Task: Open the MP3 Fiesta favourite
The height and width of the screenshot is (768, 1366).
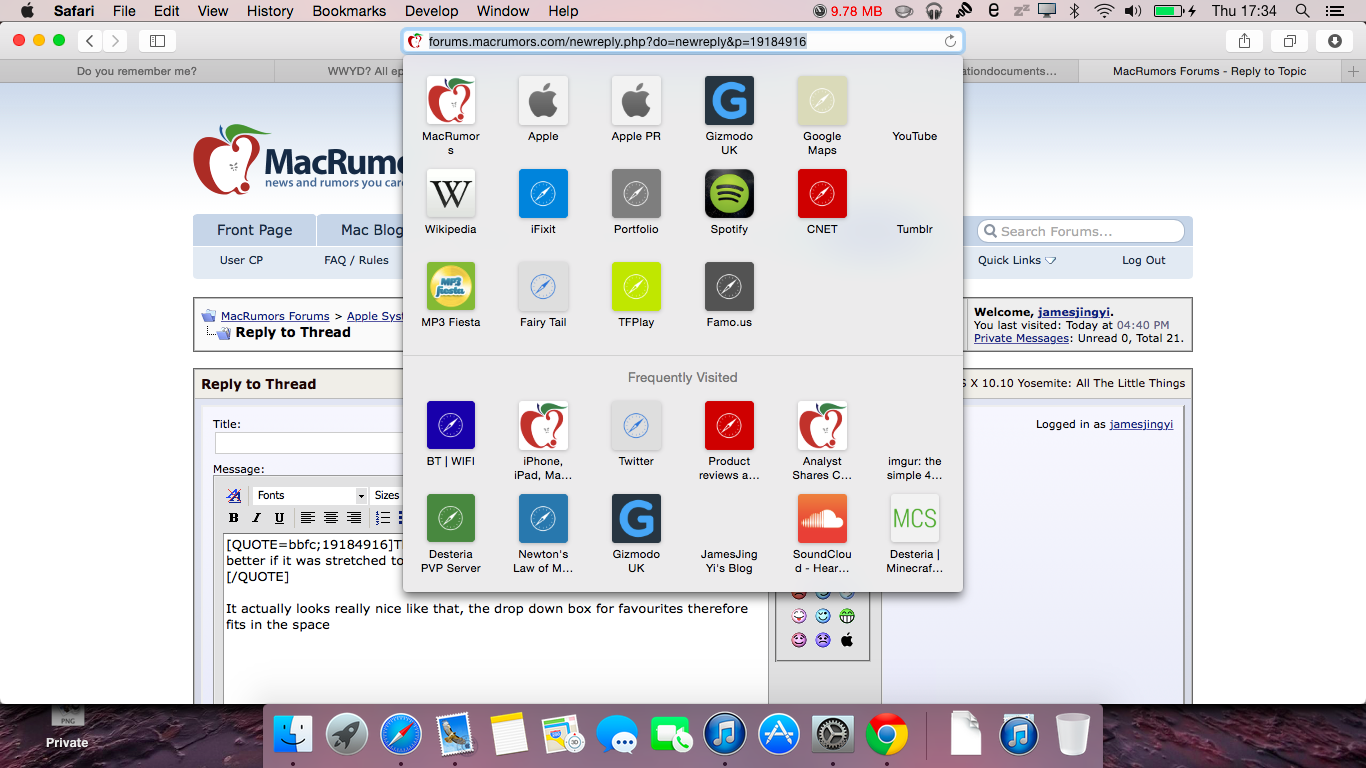Action: (x=451, y=287)
